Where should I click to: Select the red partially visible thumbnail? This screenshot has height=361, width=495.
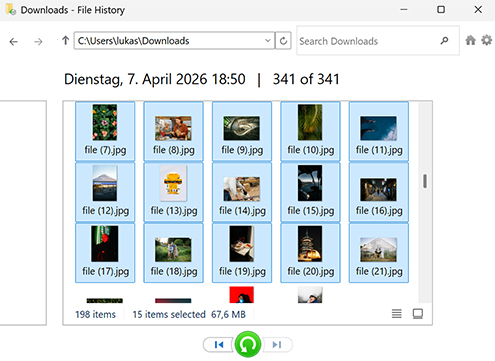(242, 295)
